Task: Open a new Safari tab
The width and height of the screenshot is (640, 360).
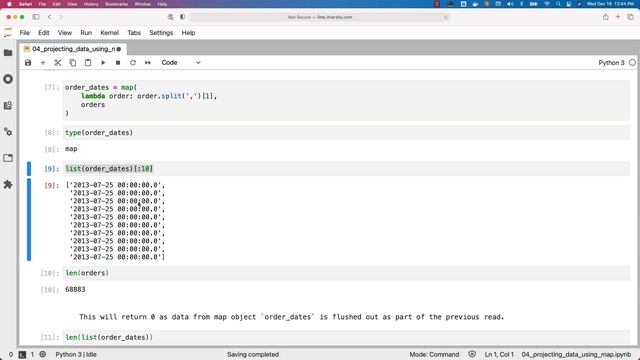Action: coord(618,17)
